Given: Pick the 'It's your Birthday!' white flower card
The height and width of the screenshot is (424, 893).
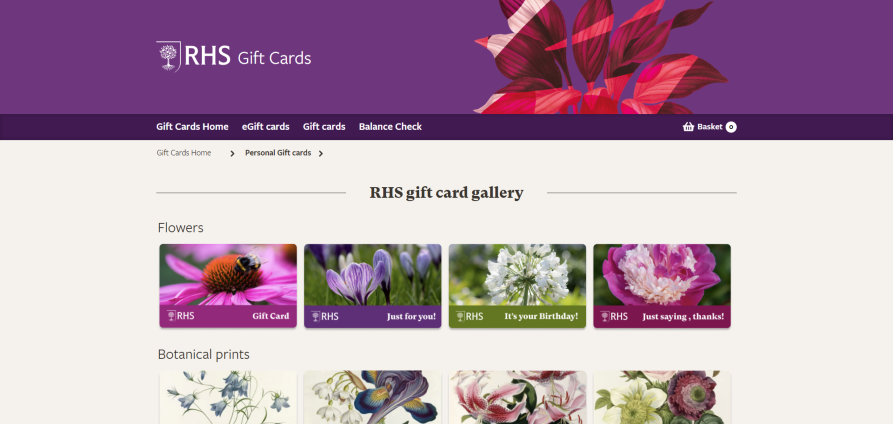Looking at the screenshot, I should point(517,286).
